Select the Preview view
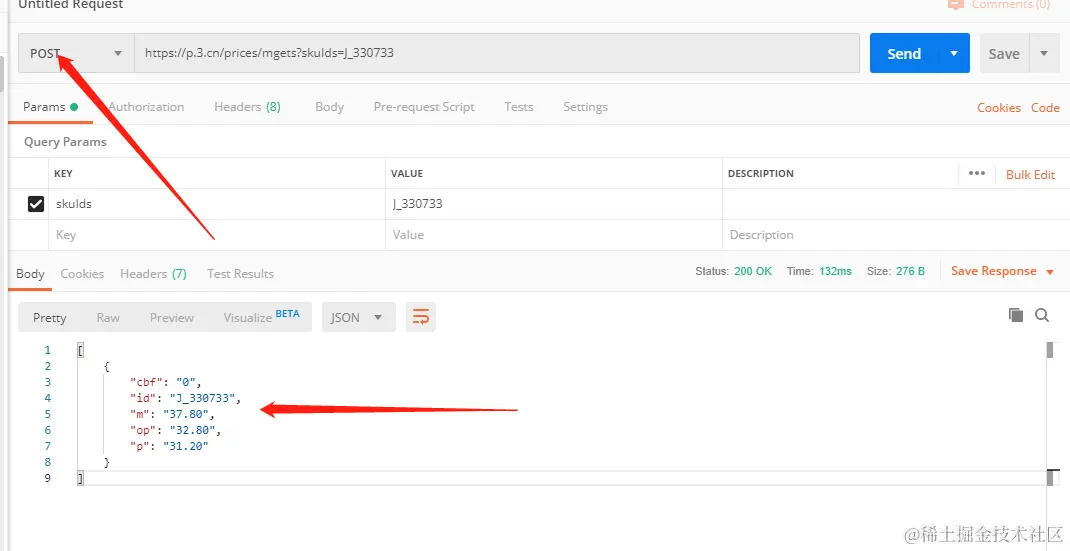Screen dimensions: 1070x551 tap(172, 317)
